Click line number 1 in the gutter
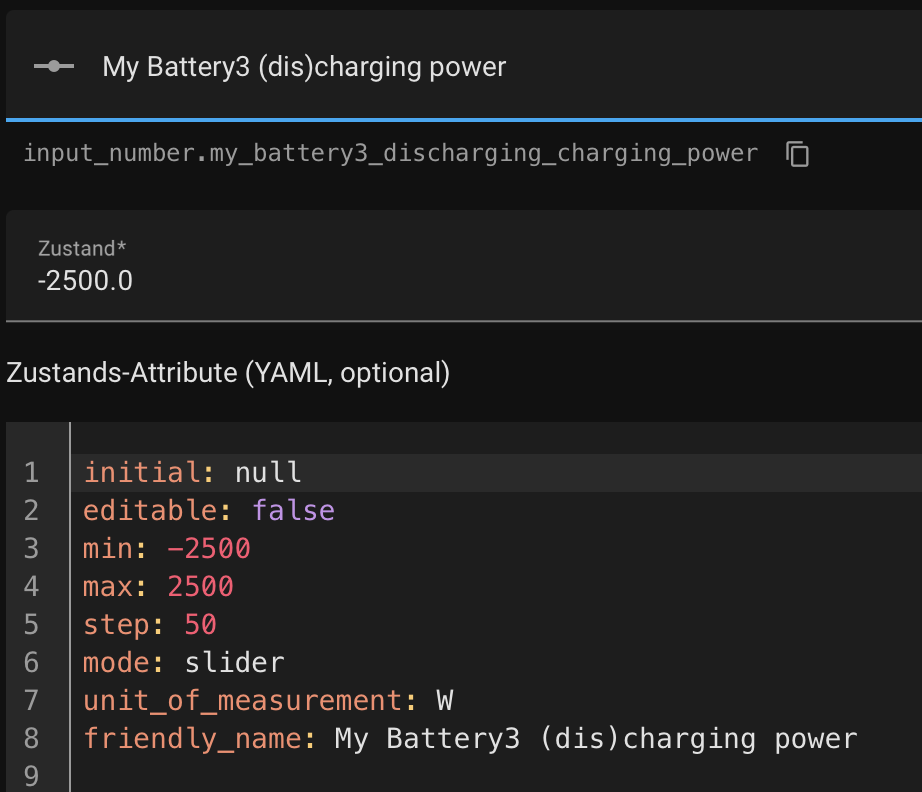This screenshot has width=922, height=792. tap(30, 472)
